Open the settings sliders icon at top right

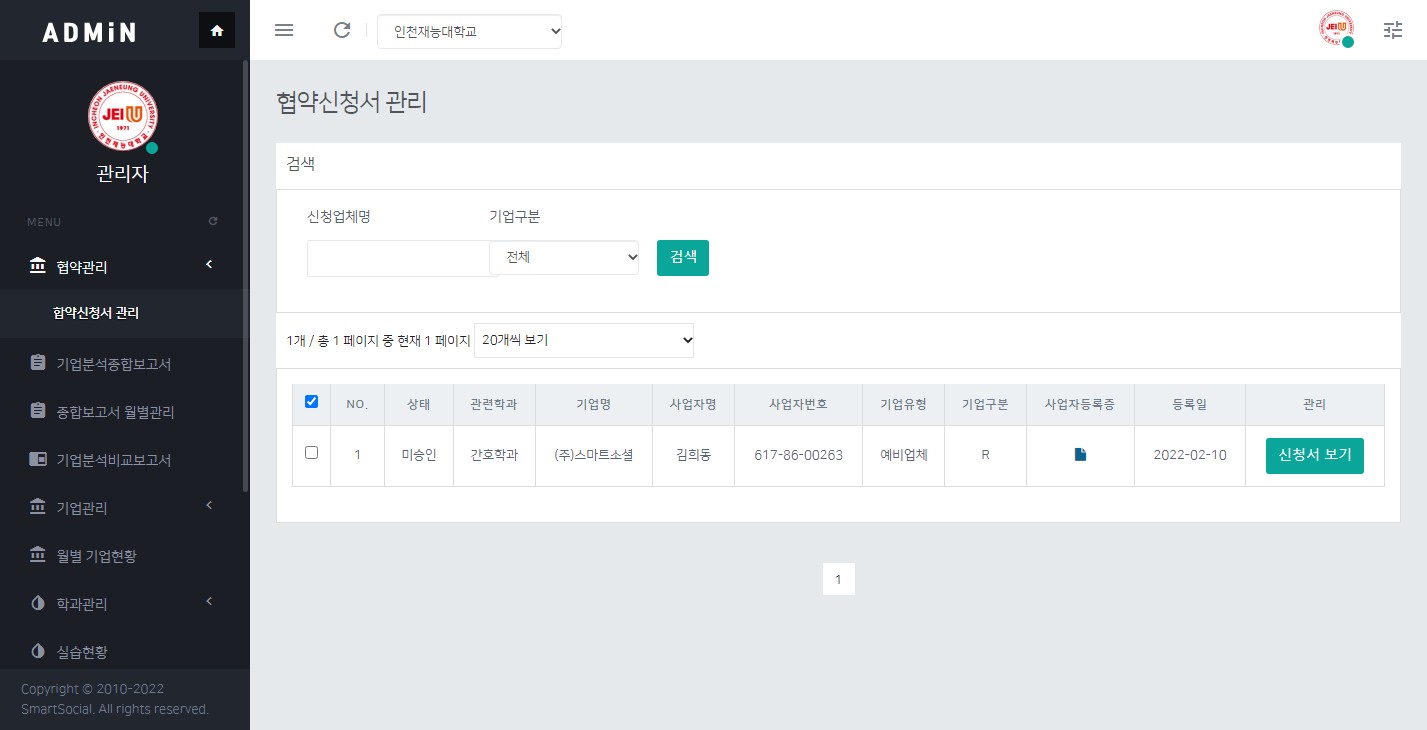(x=1393, y=30)
